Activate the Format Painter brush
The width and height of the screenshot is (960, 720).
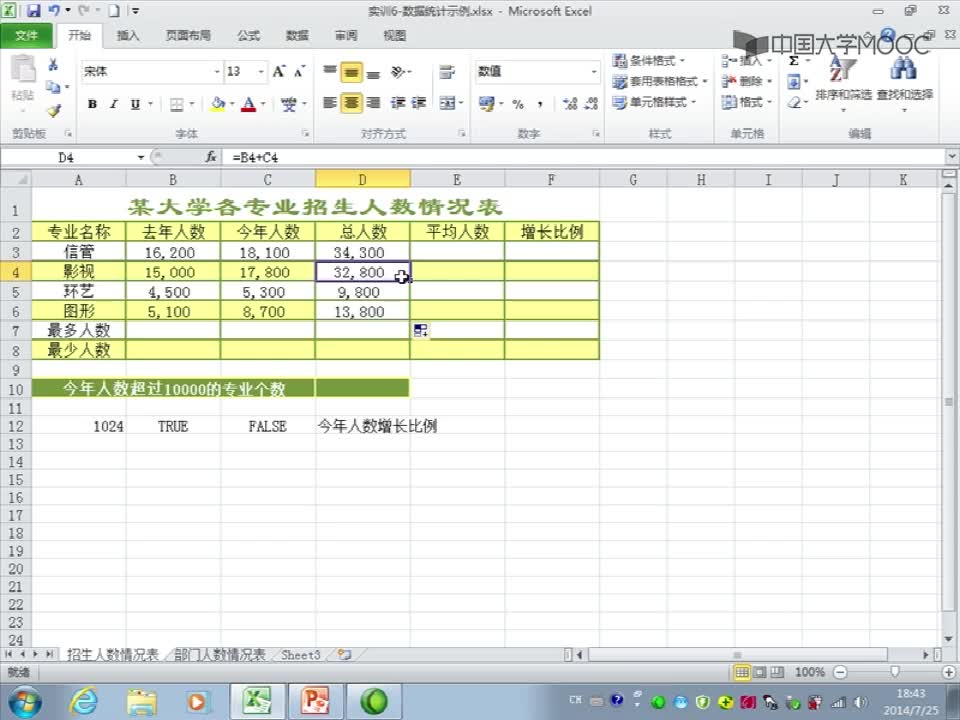53,110
